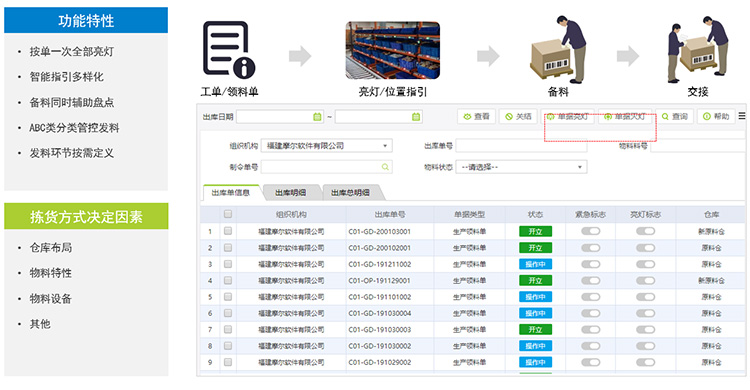The height and width of the screenshot is (390, 750).
Task: Toggle 亮灯标志 switch for order C01-GD-191101002
Action: coord(645,297)
